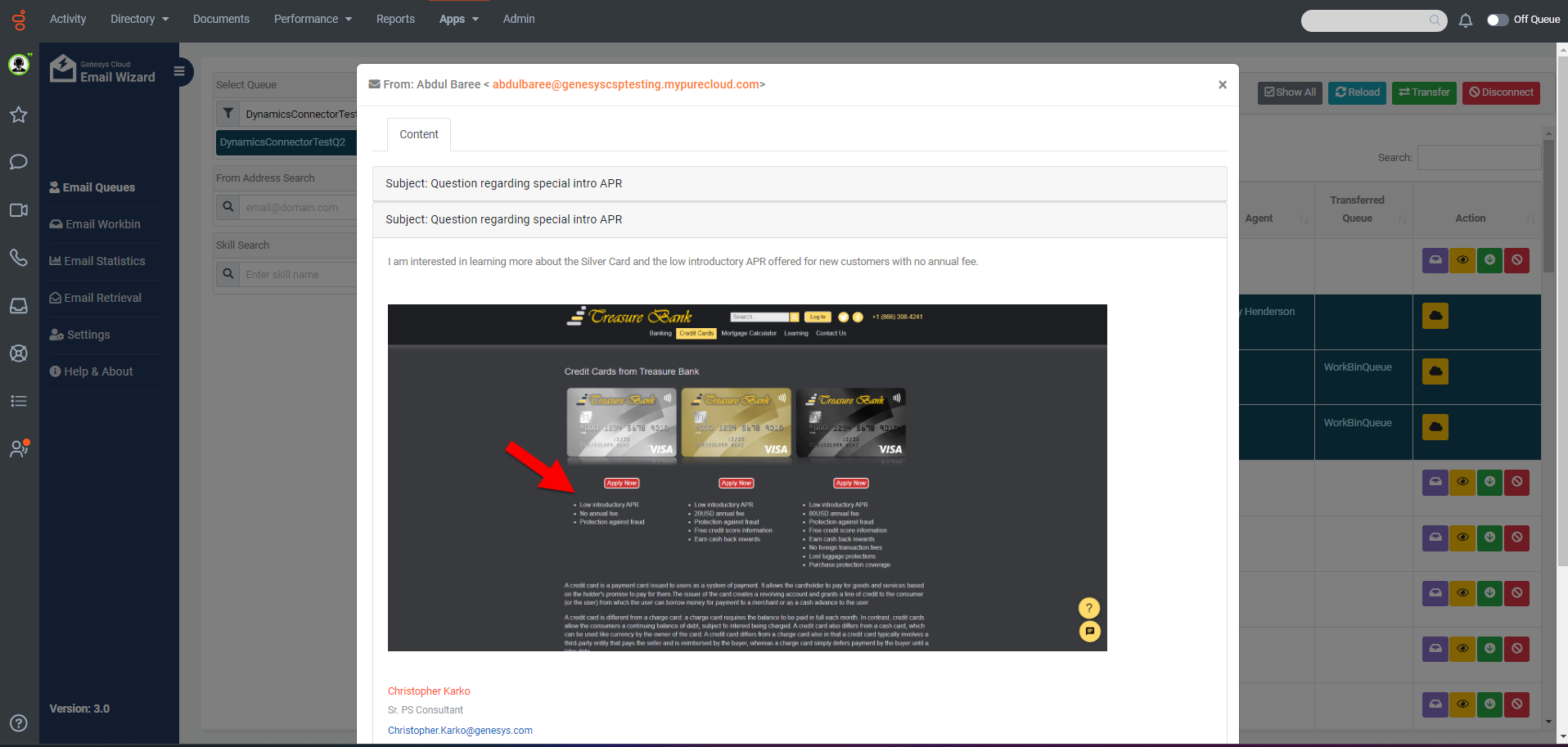Open the help question mark at the sidebar bottom

click(x=18, y=723)
